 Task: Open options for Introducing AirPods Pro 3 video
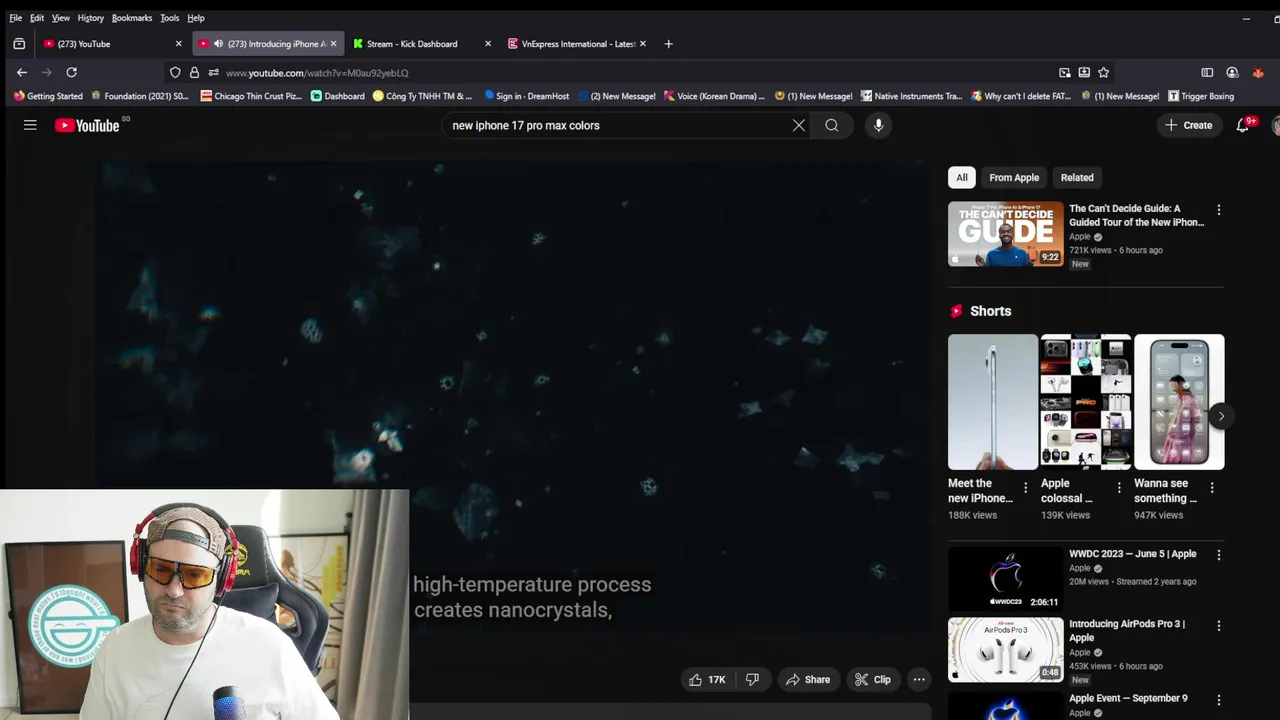[1218, 626]
